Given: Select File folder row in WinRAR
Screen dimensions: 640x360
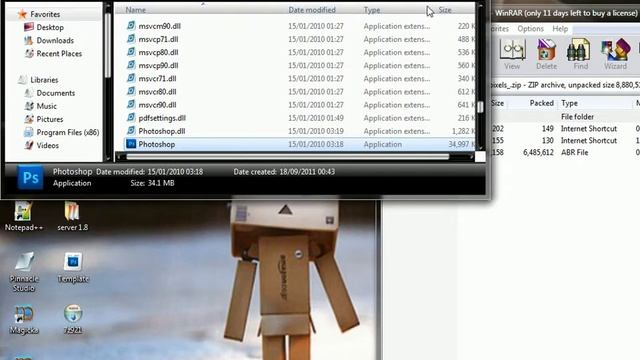Looking at the screenshot, I should 565,117.
